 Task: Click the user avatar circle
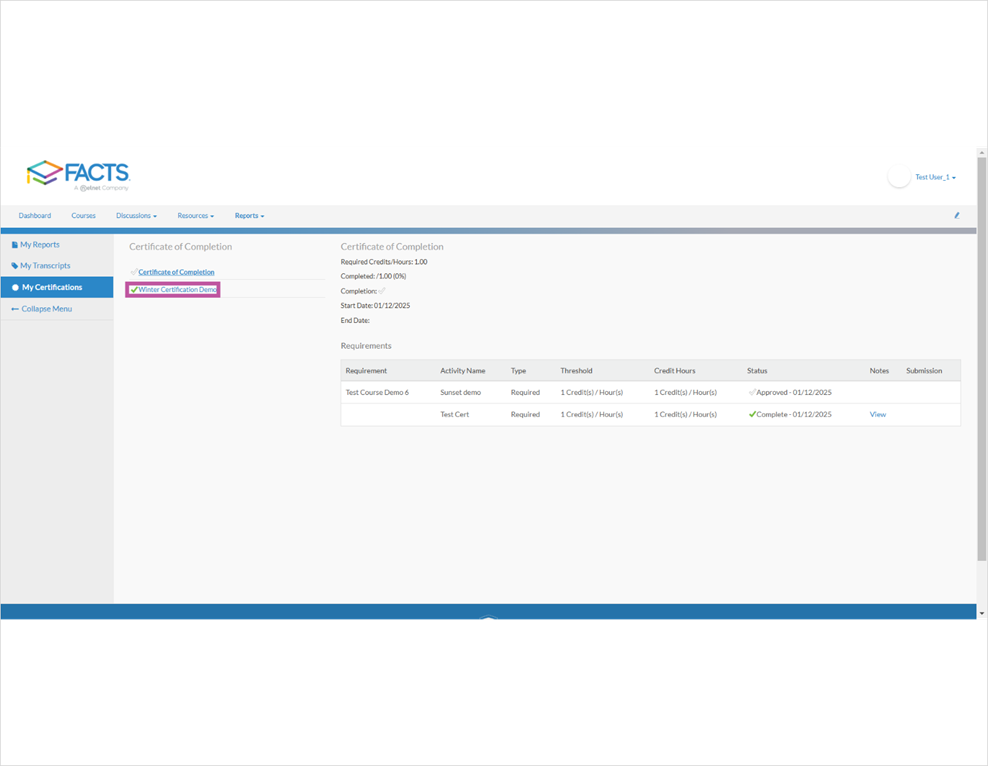(x=899, y=176)
